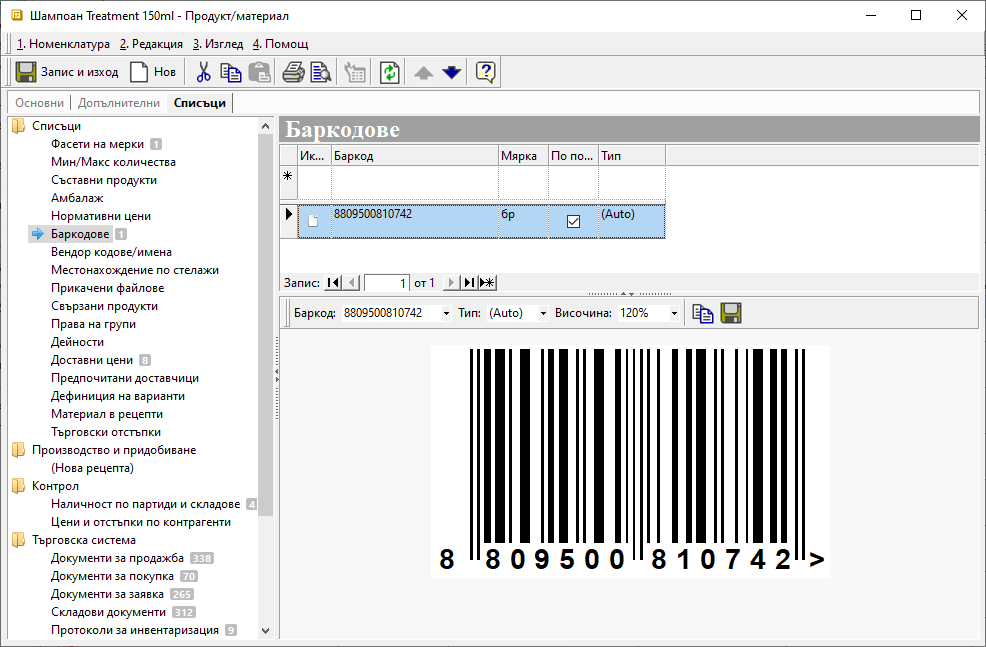
Task: Go to previous record navigation button
Action: tap(352, 283)
